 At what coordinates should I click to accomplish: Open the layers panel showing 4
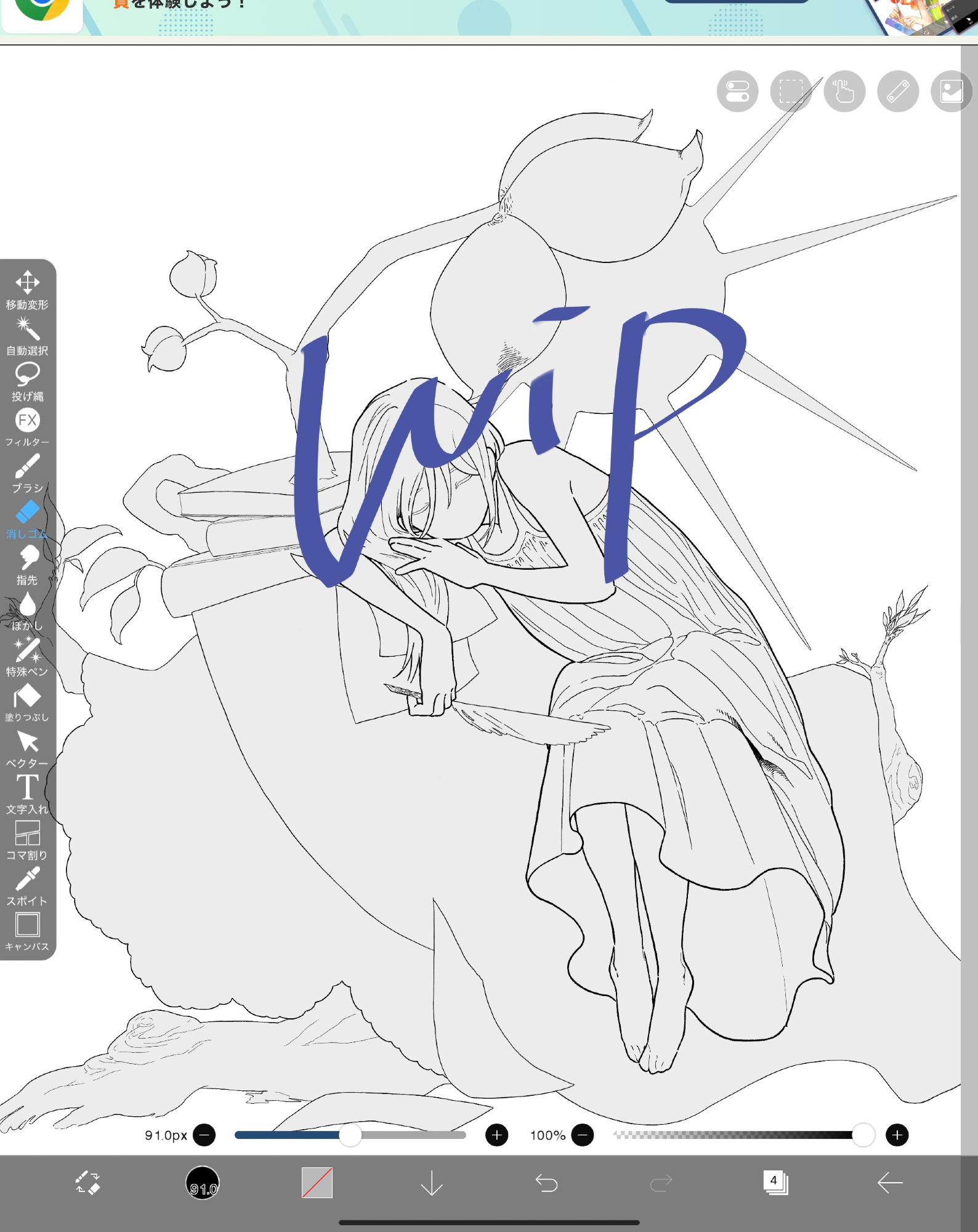click(775, 1183)
